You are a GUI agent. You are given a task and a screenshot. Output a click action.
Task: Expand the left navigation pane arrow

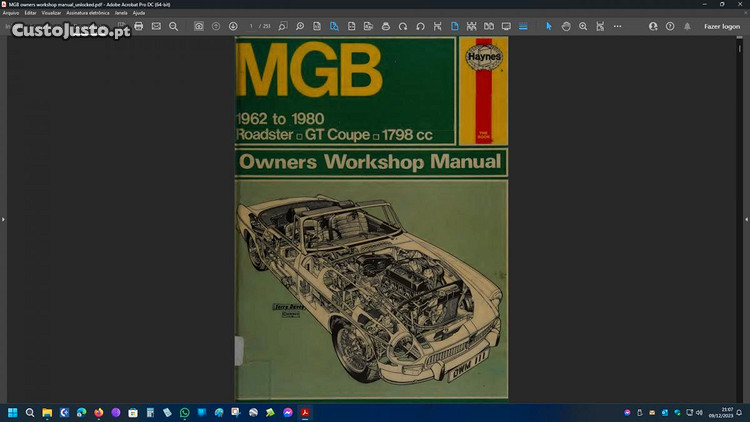tap(4, 218)
